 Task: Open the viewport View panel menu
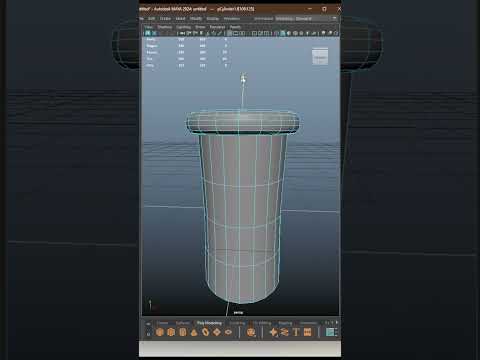tap(148, 27)
